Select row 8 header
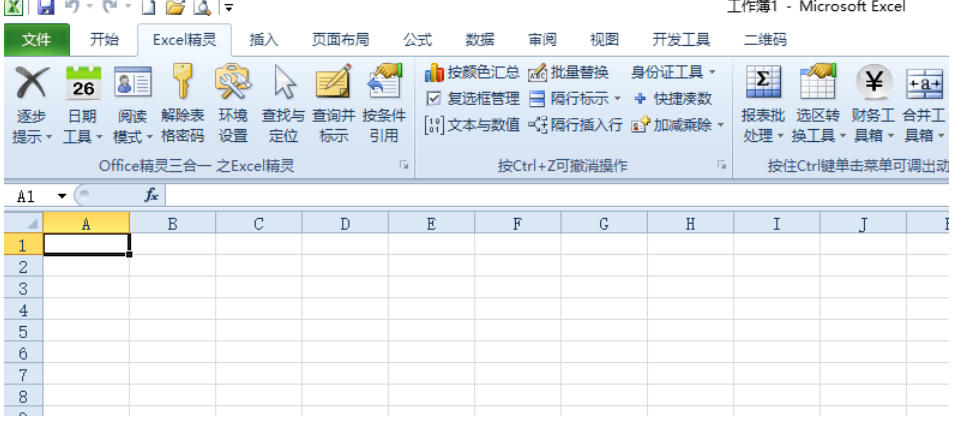Viewport: 953px width, 422px height. 24,397
